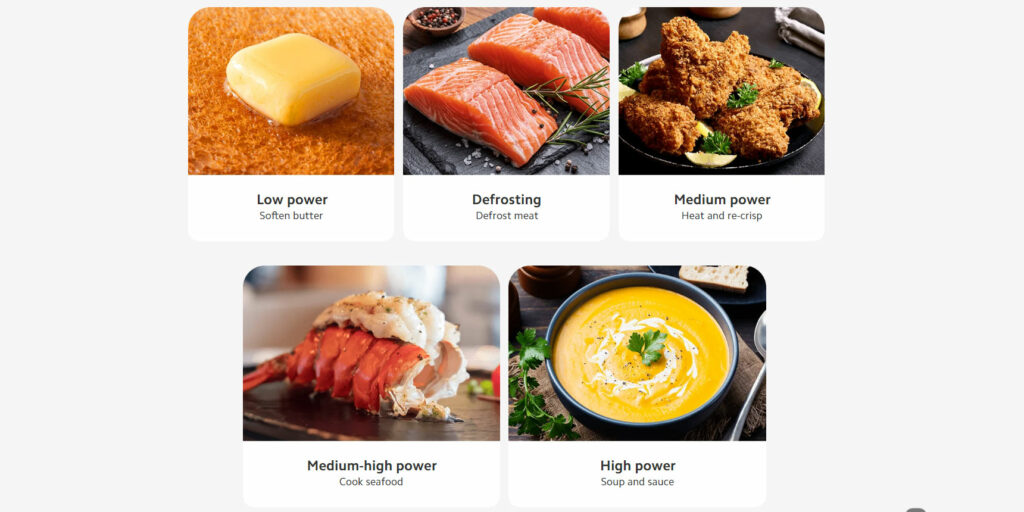Image resolution: width=1024 pixels, height=512 pixels.
Task: Select the 'Soften butter' caption
Action: click(x=291, y=216)
